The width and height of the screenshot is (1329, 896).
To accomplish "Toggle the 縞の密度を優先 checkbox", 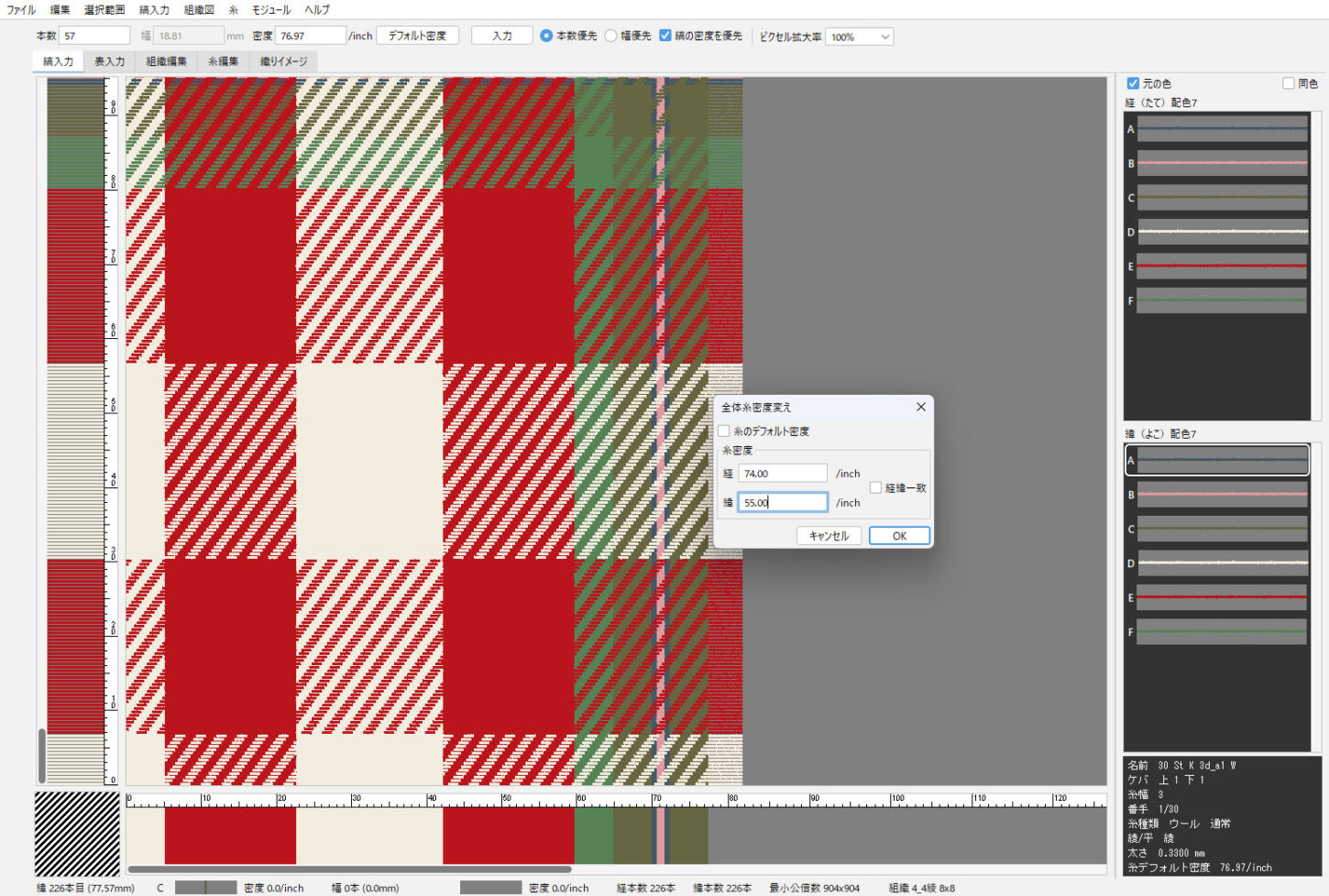I will (x=665, y=36).
